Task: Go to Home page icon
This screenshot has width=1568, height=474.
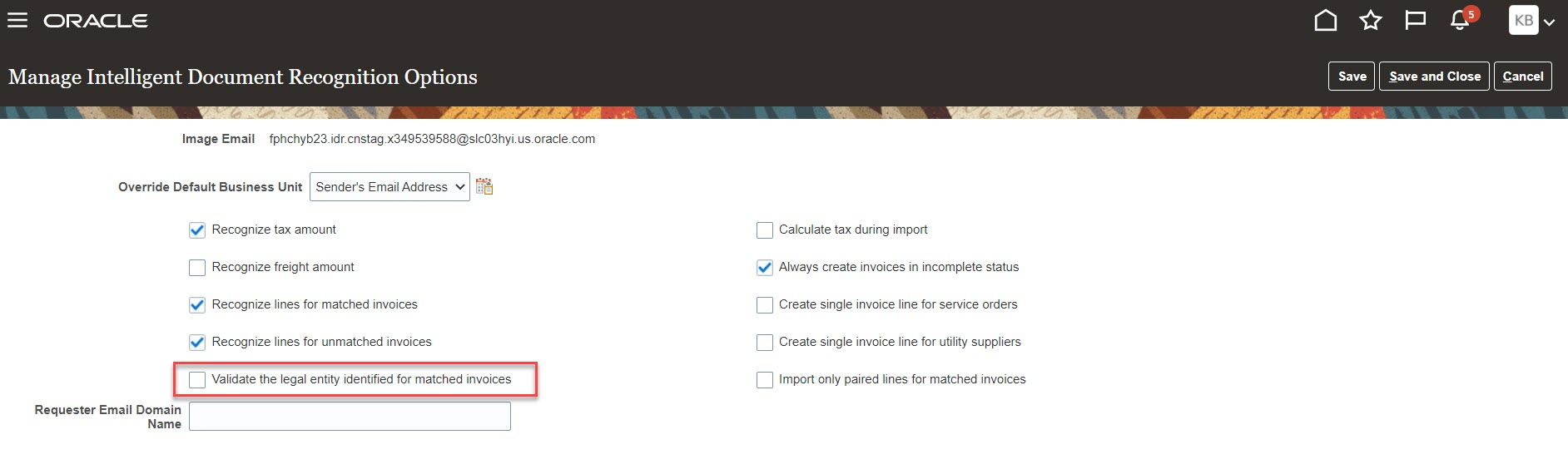Action: [1325, 20]
